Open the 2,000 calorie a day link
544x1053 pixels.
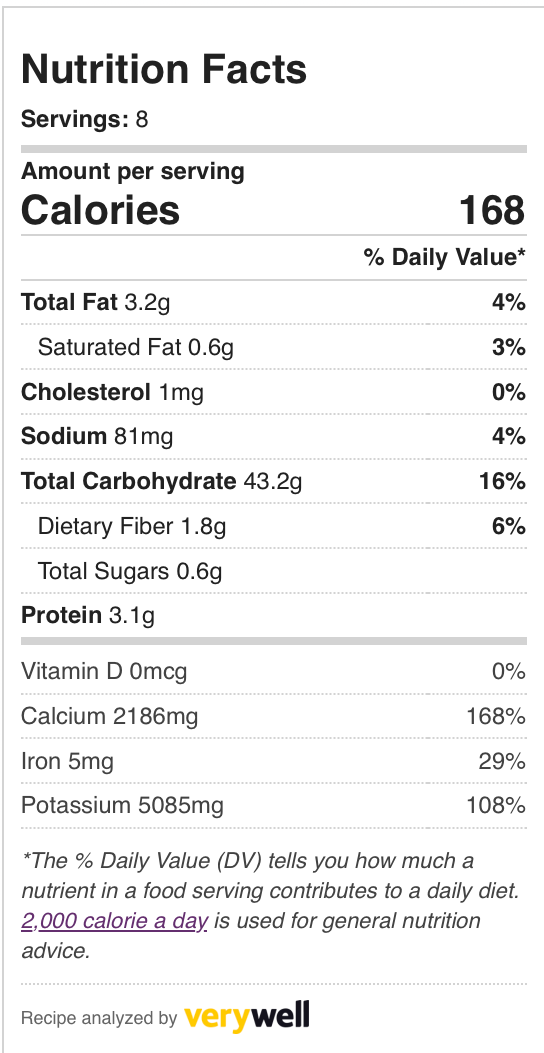pyautogui.click(x=114, y=921)
